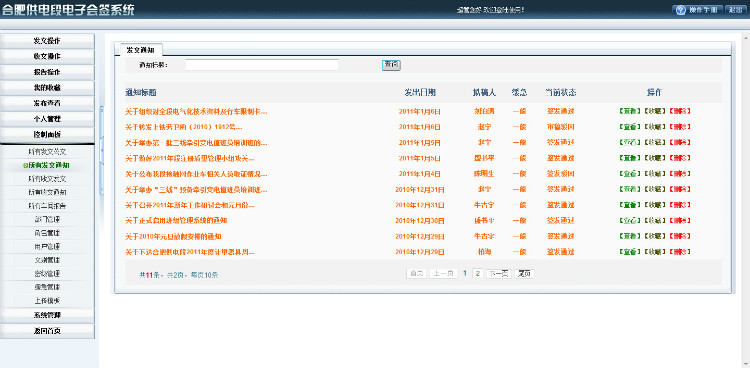This screenshot has height=376, width=750.
Task: Click 收藏 for the 全段电气化 notice
Action: [654, 111]
